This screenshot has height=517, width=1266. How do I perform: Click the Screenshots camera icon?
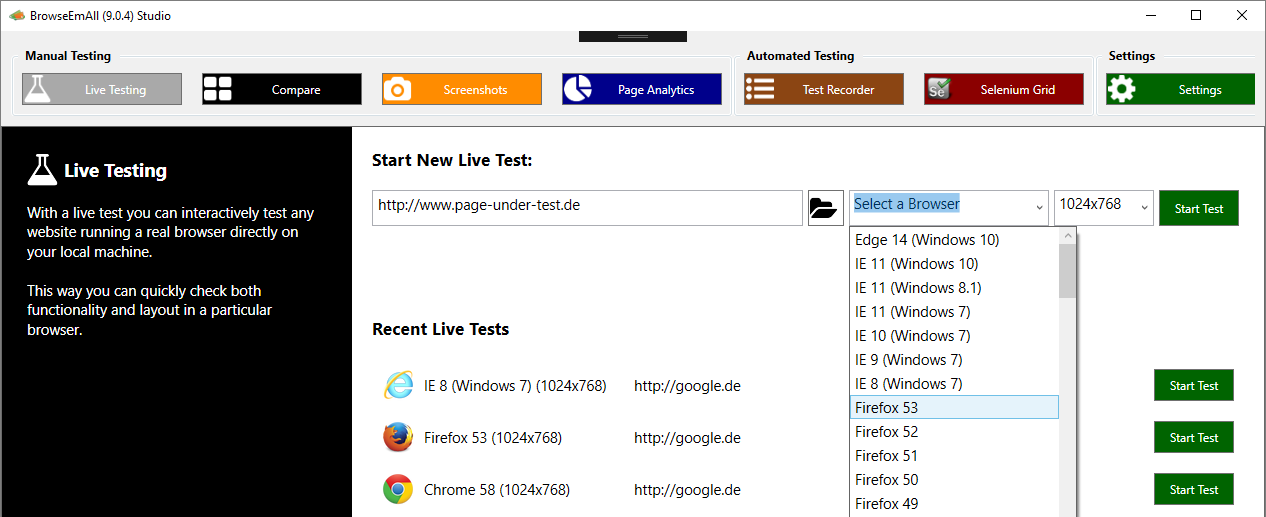(x=397, y=89)
